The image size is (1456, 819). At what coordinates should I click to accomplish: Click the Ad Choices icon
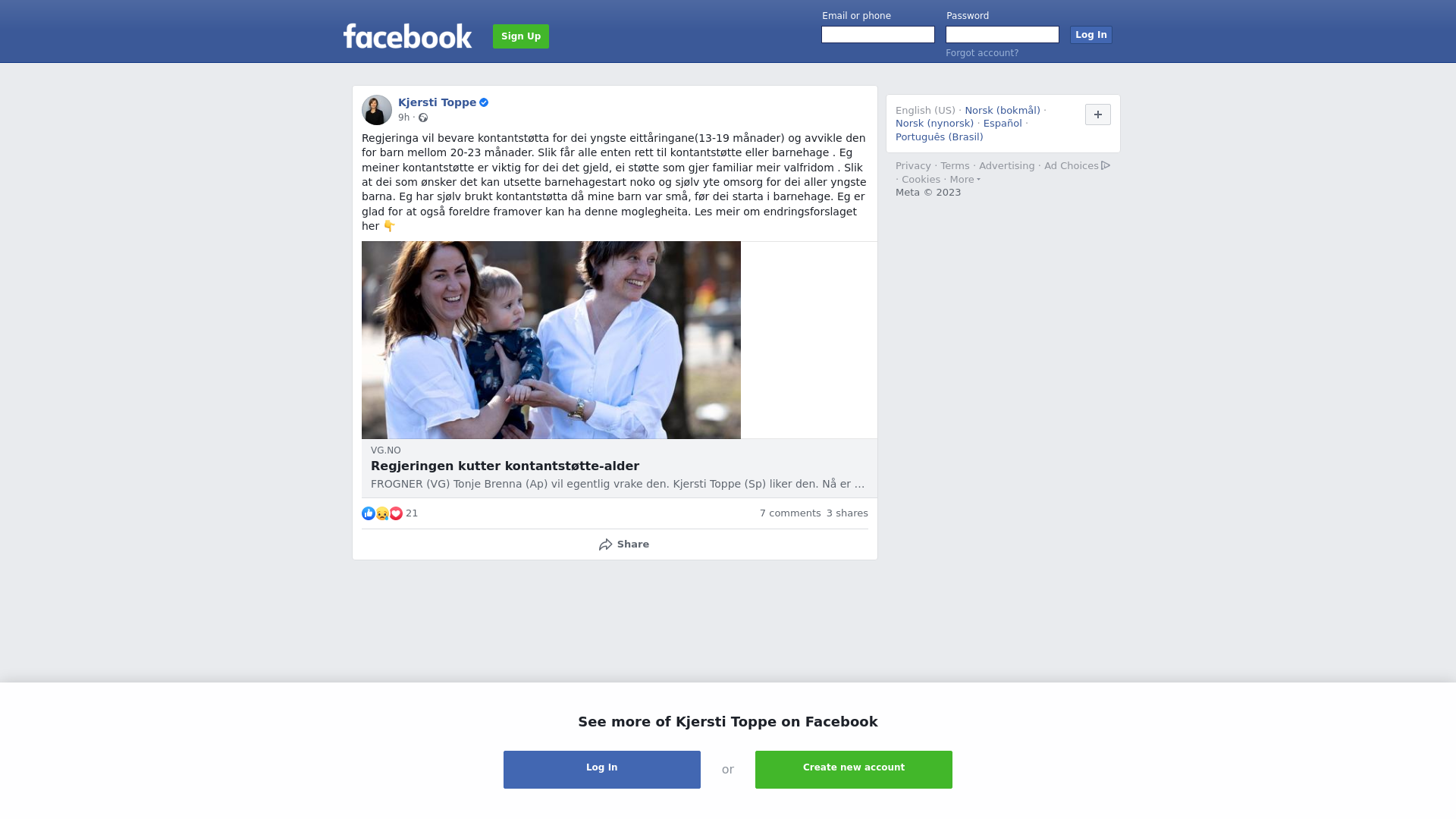(x=1106, y=165)
